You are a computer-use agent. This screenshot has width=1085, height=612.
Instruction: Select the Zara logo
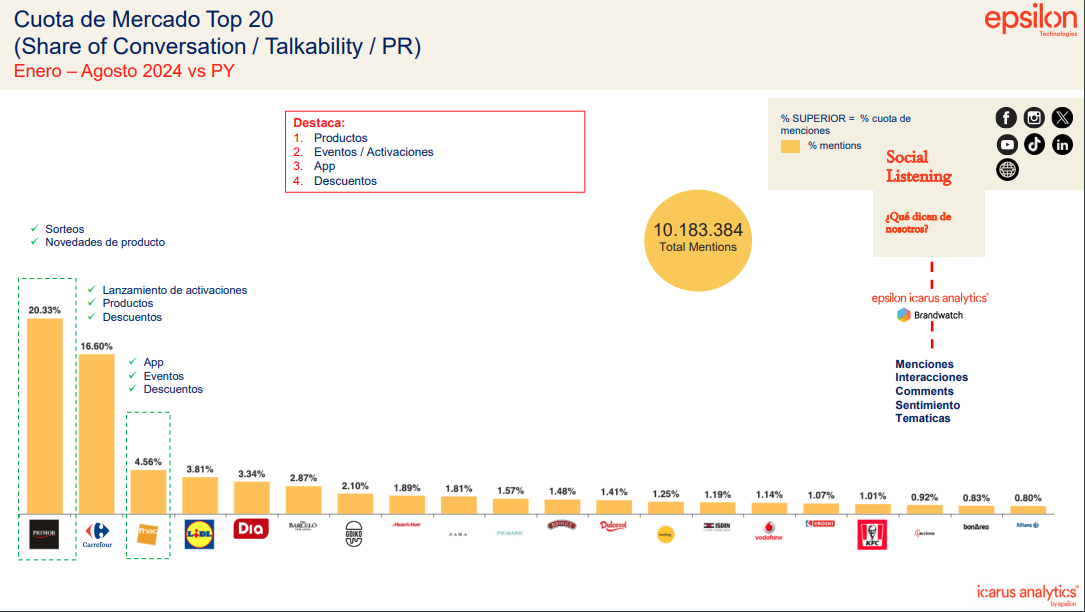point(457,534)
